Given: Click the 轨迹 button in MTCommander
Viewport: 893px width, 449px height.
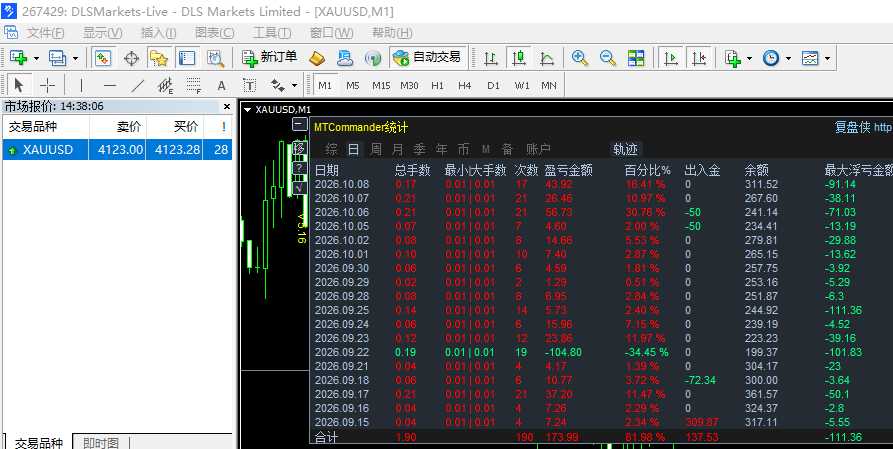Looking at the screenshot, I should [x=625, y=149].
